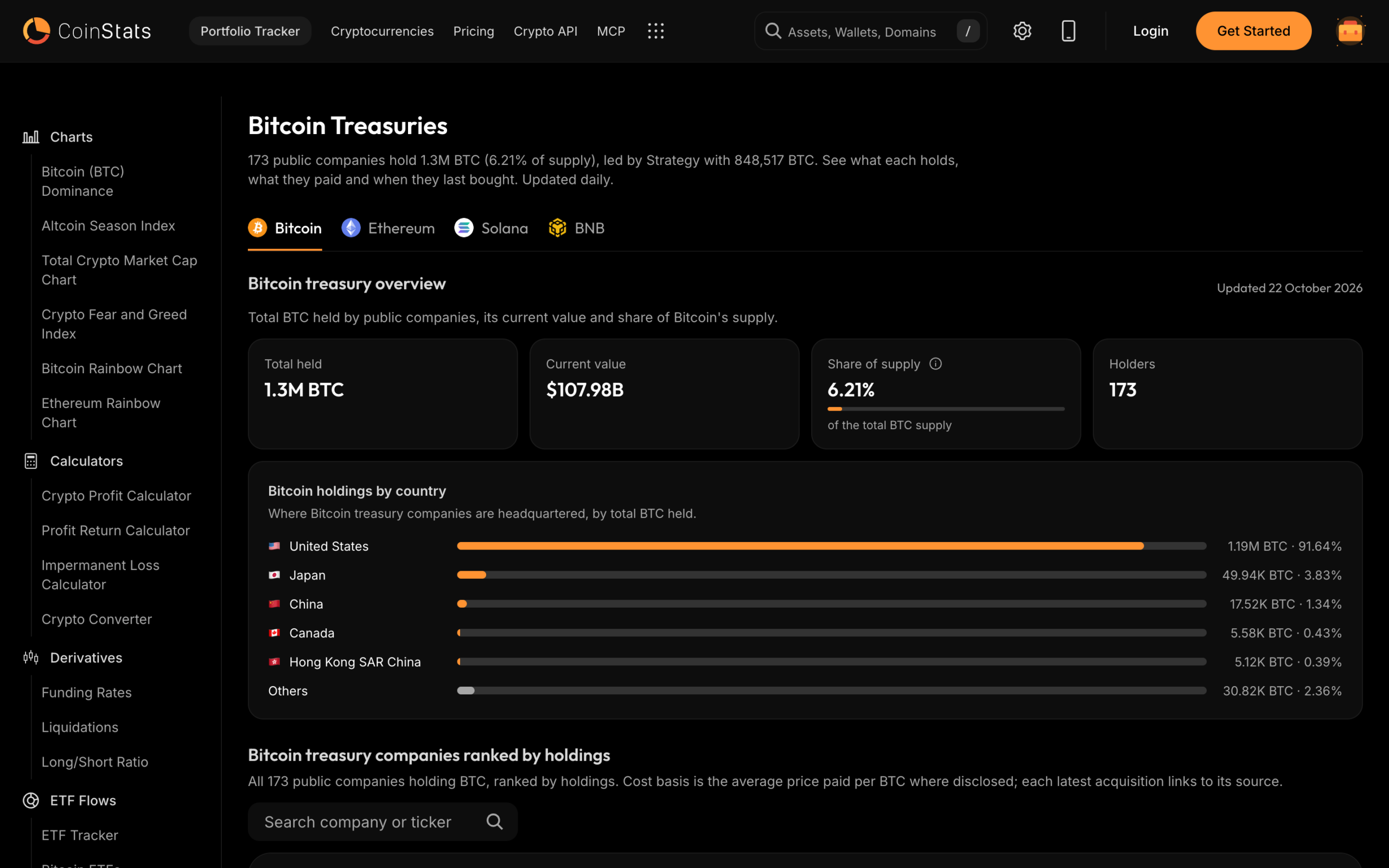The image size is (1389, 868).
Task: Open Bitcoin Rainbow Chart
Action: click(111, 368)
